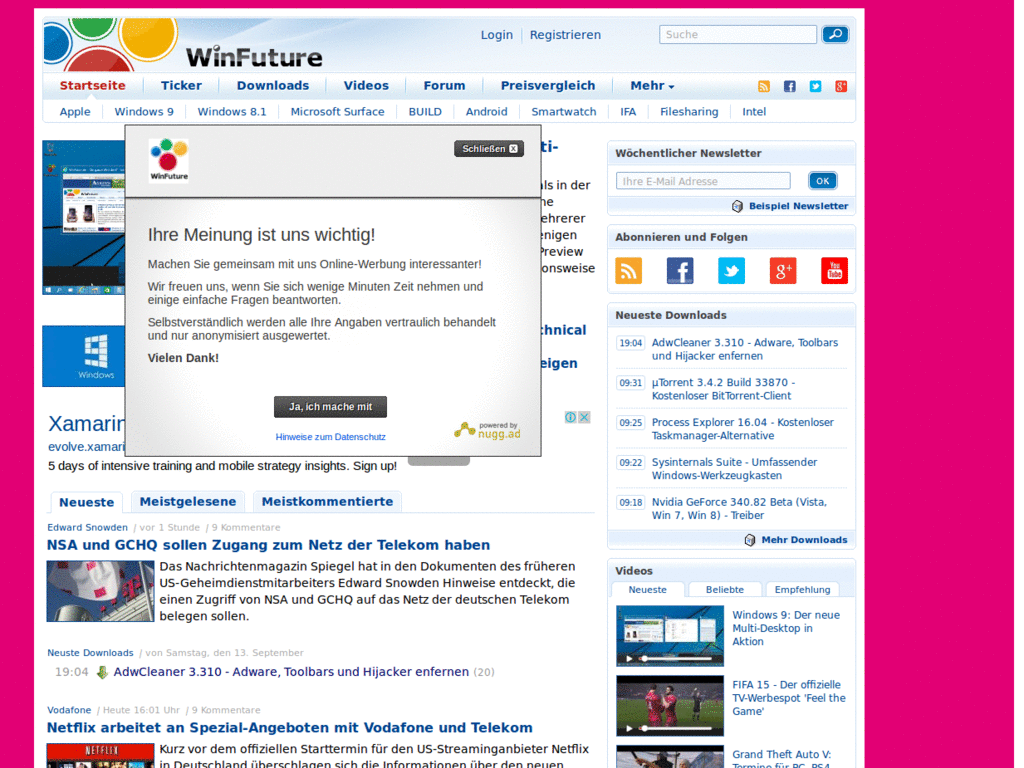Click the search magnifier icon
Viewport: 1024px width, 768px height.
pyautogui.click(x=835, y=34)
